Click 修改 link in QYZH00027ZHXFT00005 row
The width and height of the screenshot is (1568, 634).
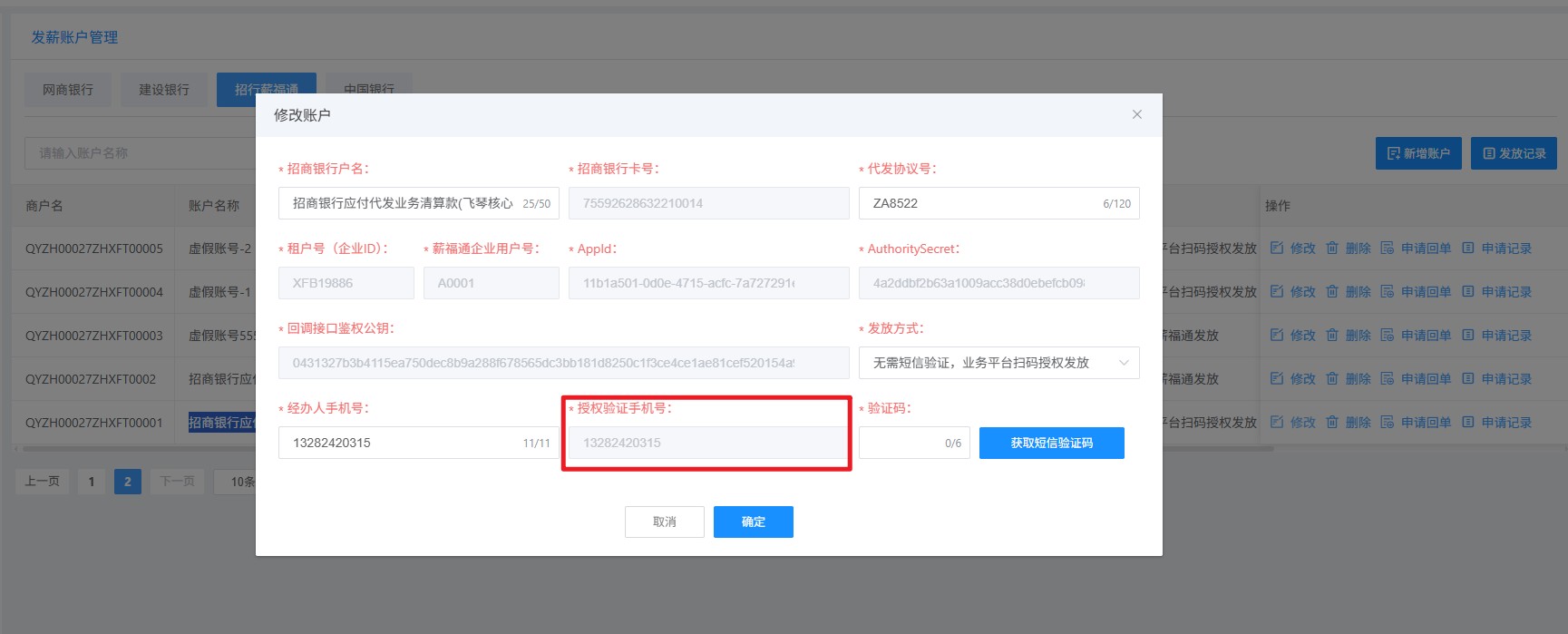[1303, 248]
